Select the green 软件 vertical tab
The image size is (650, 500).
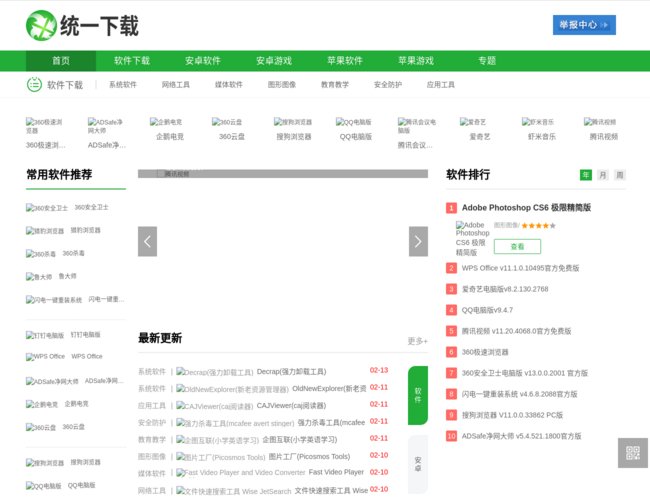click(418, 396)
